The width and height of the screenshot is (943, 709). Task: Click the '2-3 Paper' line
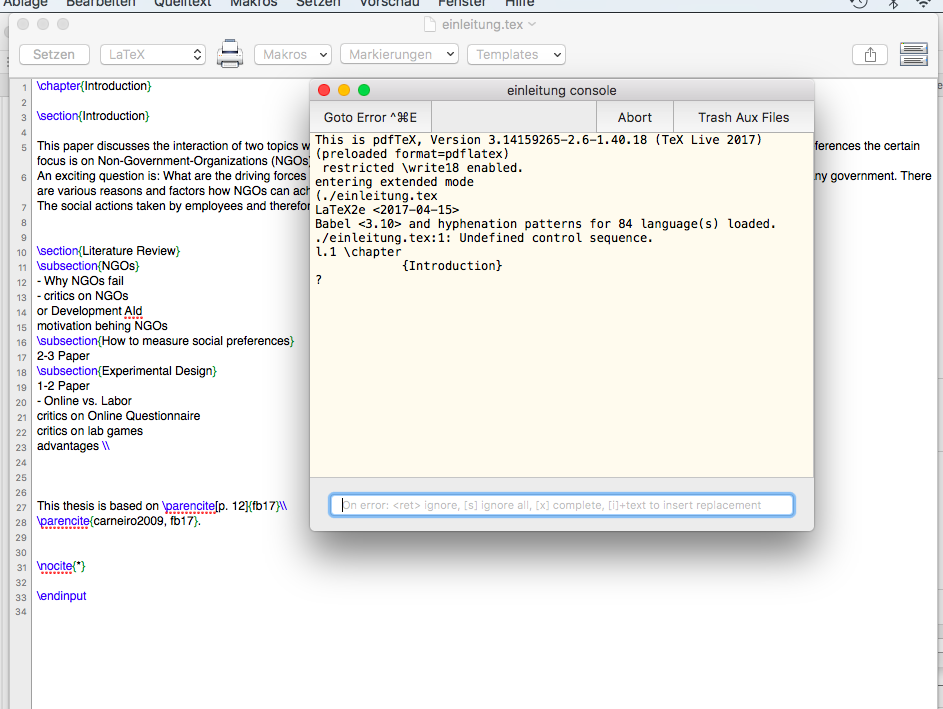(63, 356)
